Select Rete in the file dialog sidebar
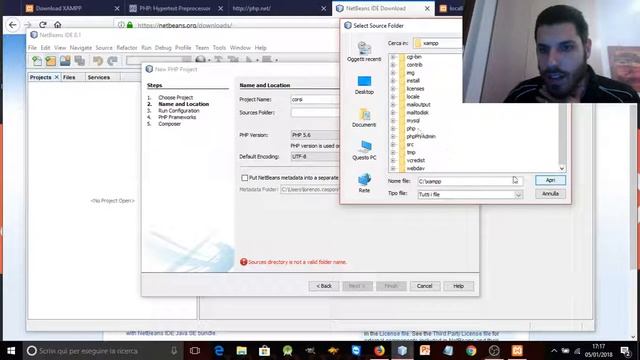The width and height of the screenshot is (640, 360). pos(364,183)
